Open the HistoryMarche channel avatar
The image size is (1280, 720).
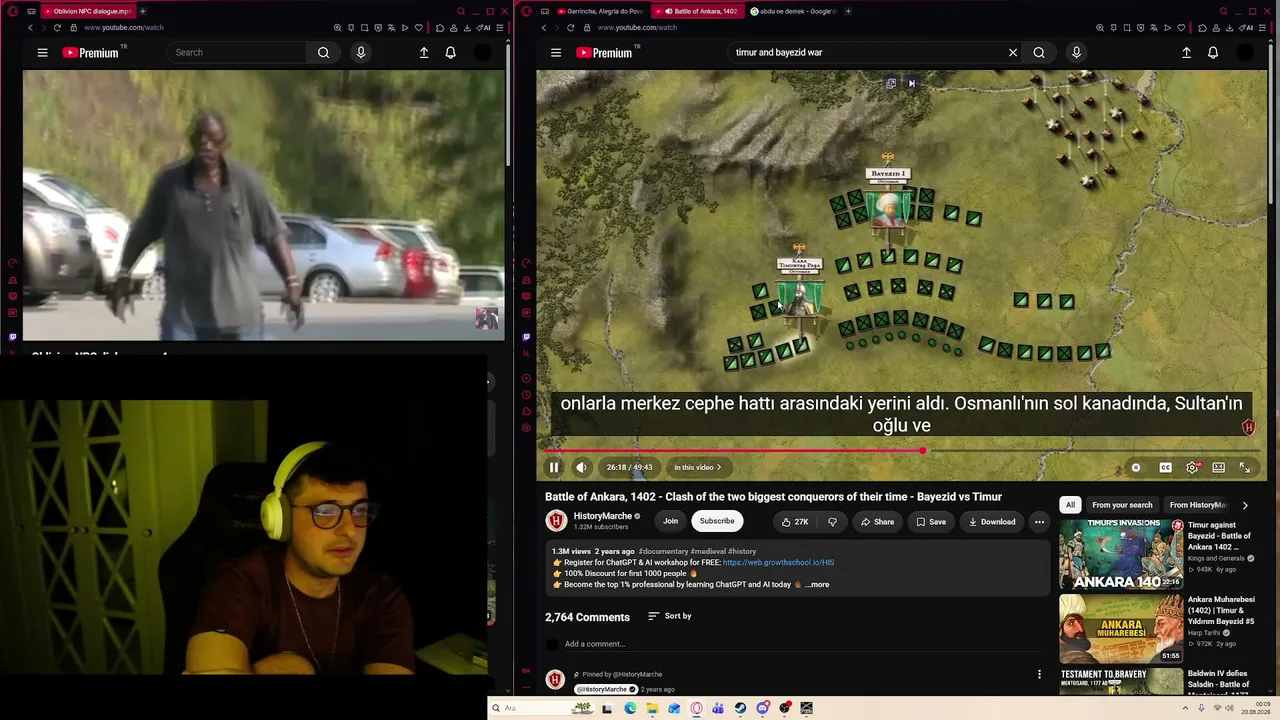556,520
